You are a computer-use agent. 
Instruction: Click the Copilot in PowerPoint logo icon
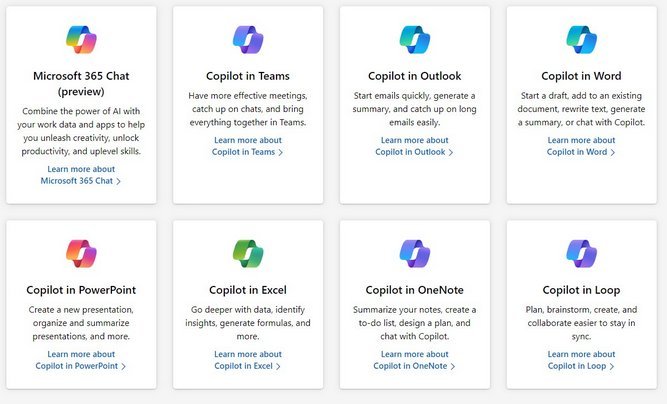(81, 253)
